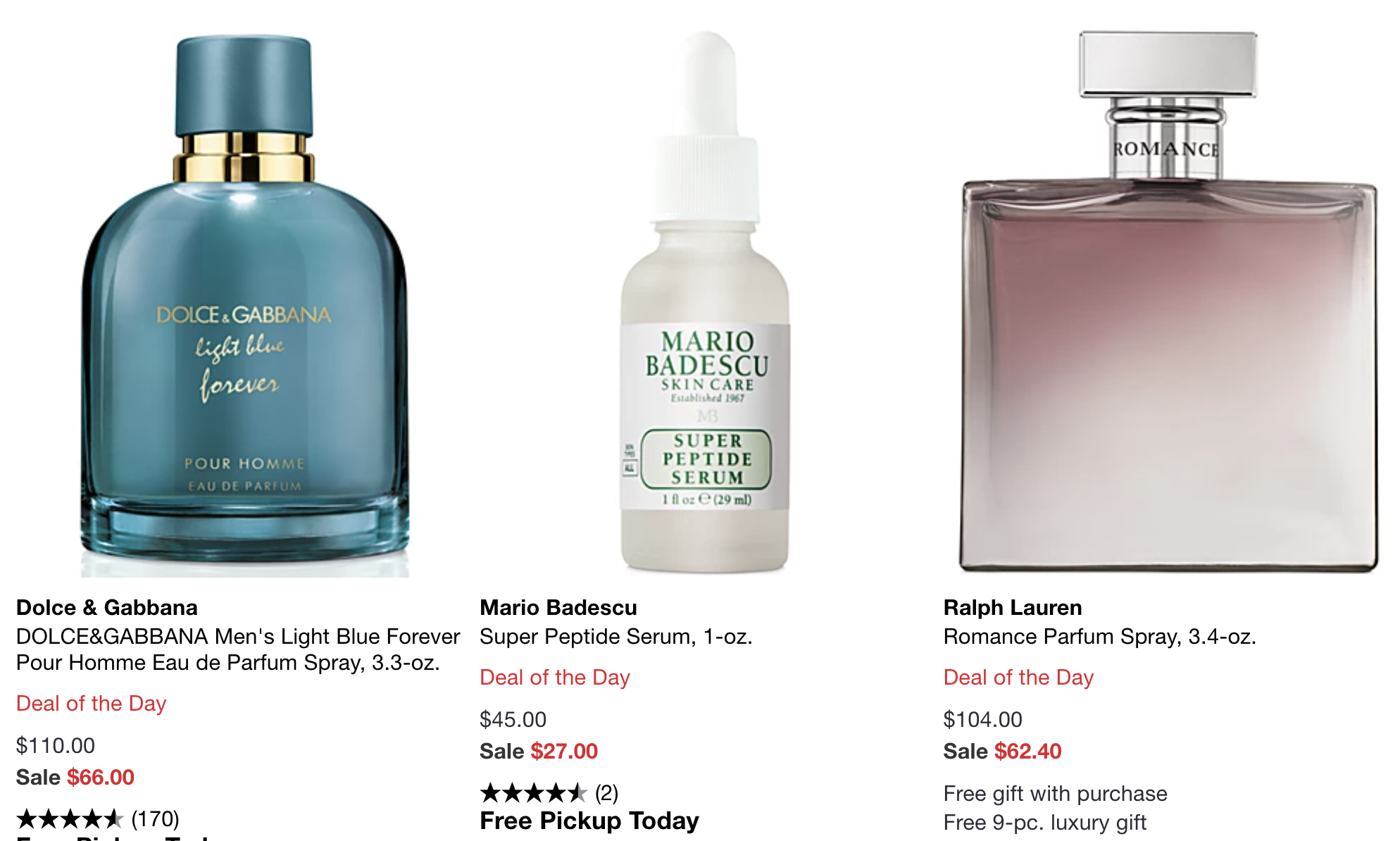The height and width of the screenshot is (841, 1400).
Task: Click Deal of the Day under Dolce & Gabbana
Action: click(92, 703)
